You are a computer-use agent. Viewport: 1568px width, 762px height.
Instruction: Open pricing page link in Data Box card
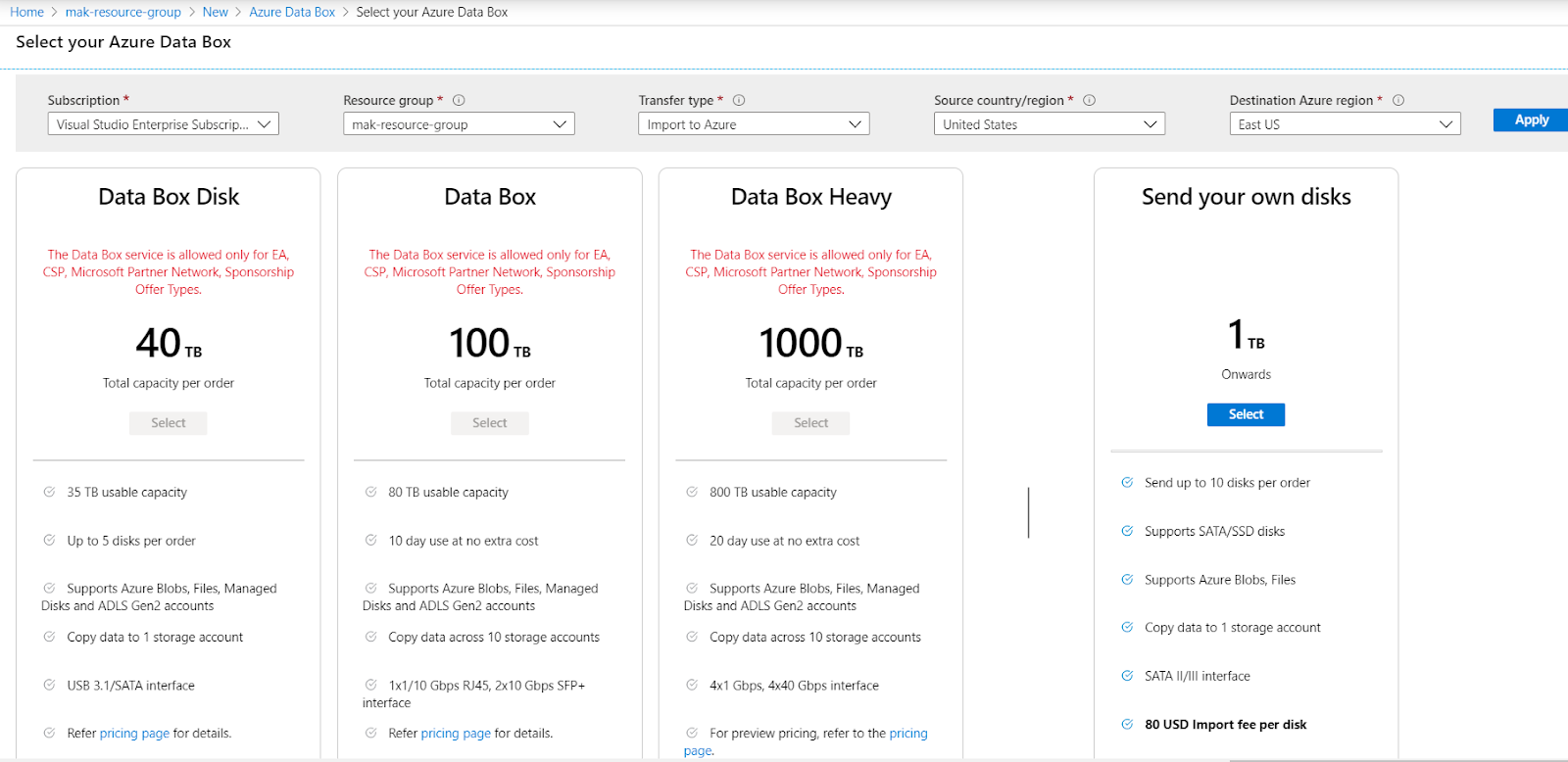pyautogui.click(x=456, y=734)
